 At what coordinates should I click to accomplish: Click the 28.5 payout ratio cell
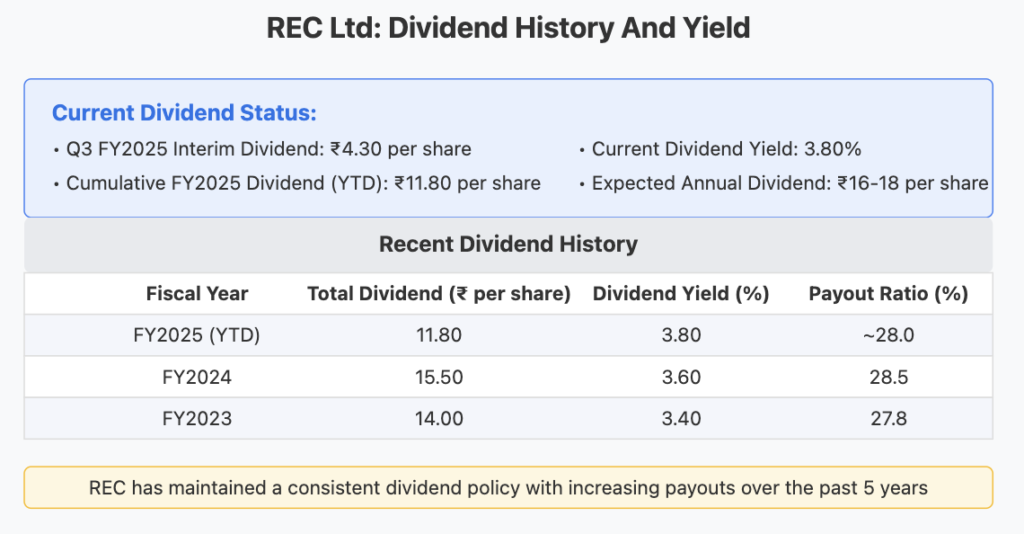[x=888, y=377]
